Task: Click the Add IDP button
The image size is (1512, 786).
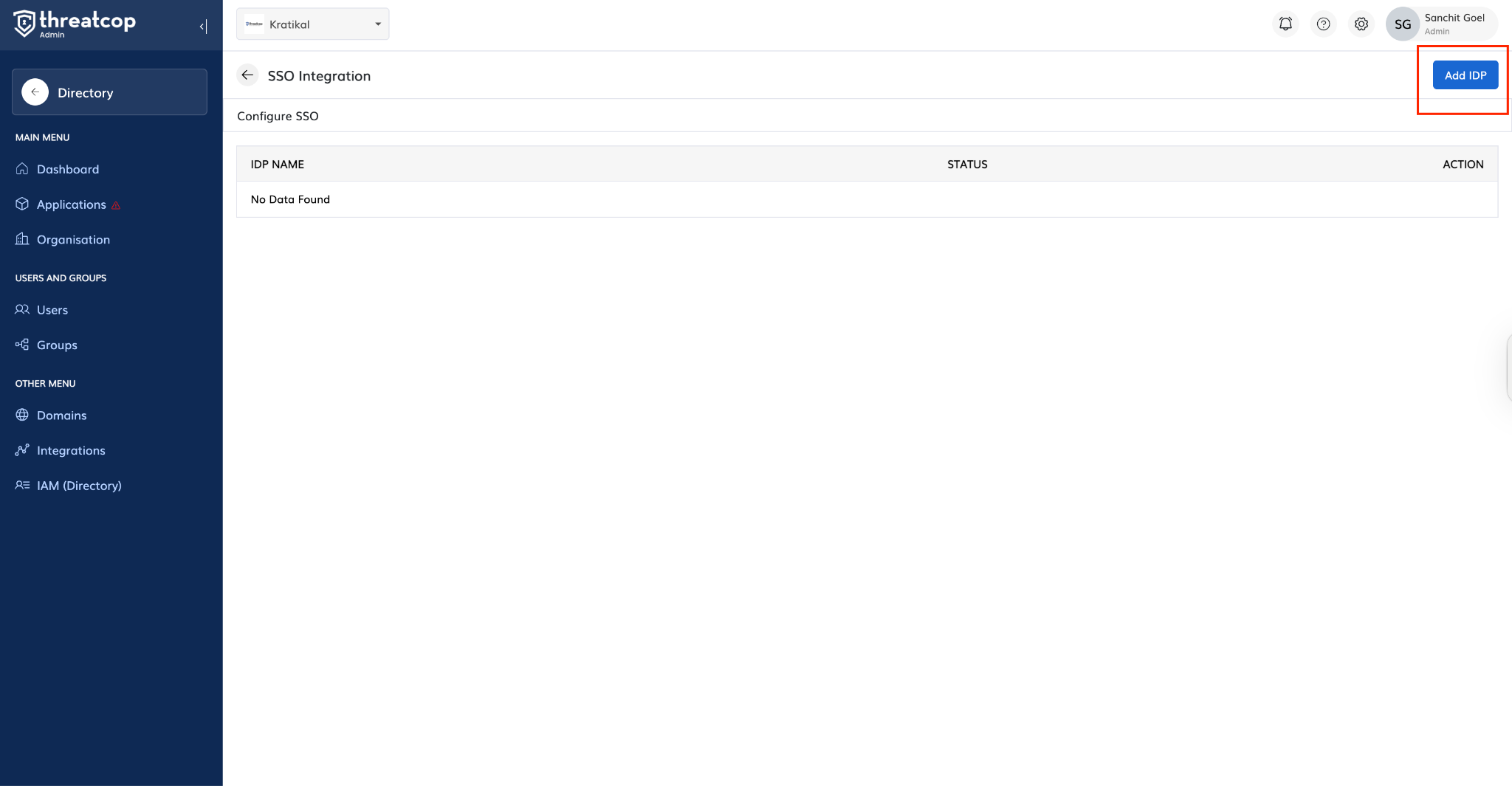Action: 1465,75
